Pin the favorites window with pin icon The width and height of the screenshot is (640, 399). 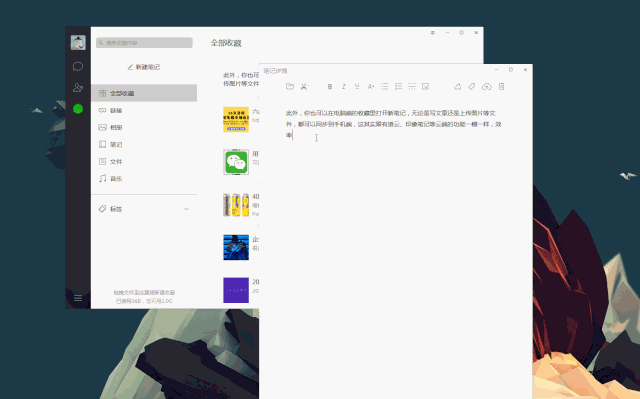(433, 33)
